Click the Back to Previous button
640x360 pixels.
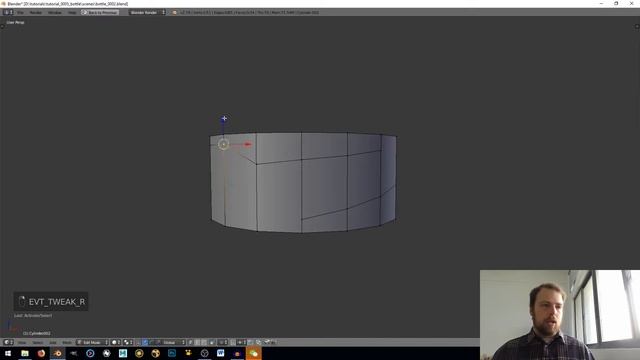click(x=100, y=12)
